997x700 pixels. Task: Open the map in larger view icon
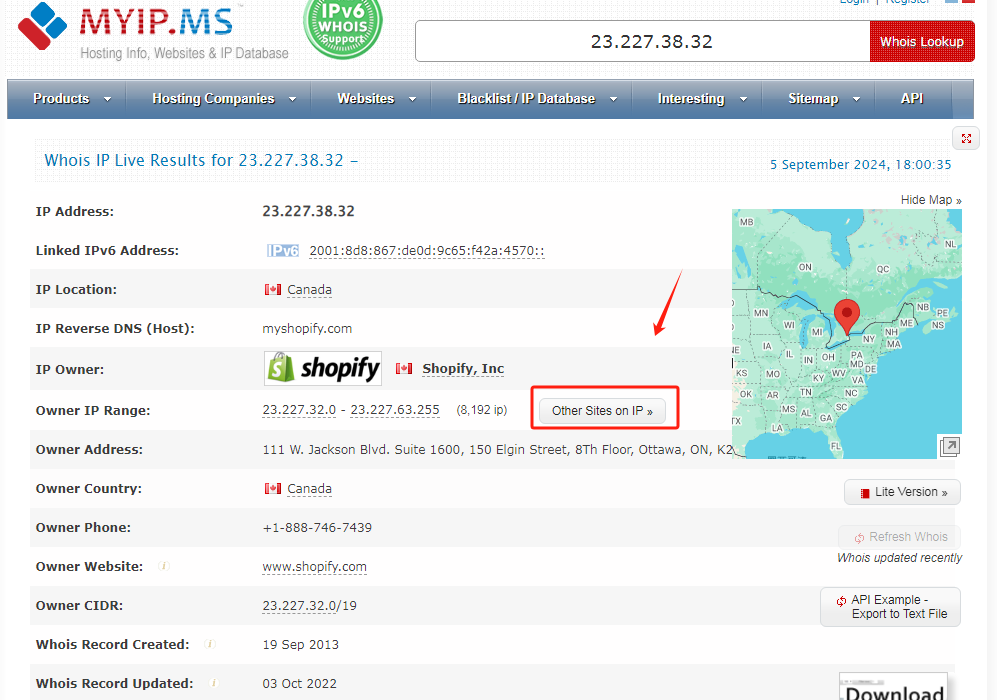[950, 446]
